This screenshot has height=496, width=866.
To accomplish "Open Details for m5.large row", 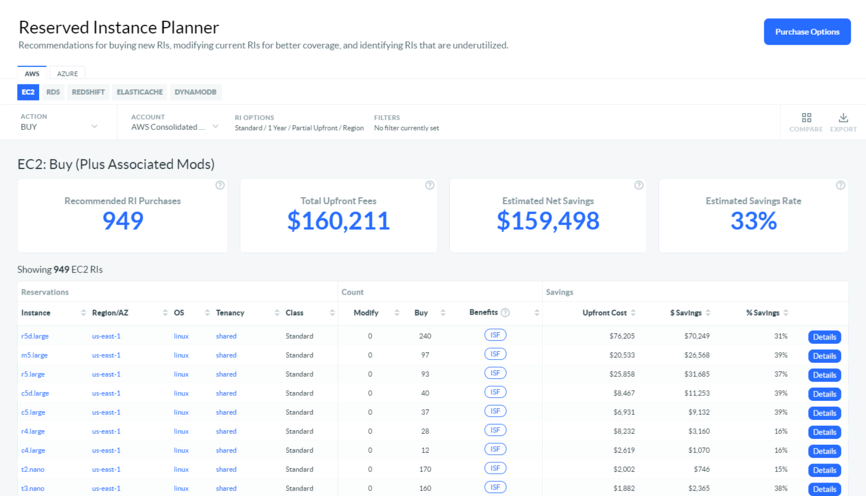I will (825, 356).
